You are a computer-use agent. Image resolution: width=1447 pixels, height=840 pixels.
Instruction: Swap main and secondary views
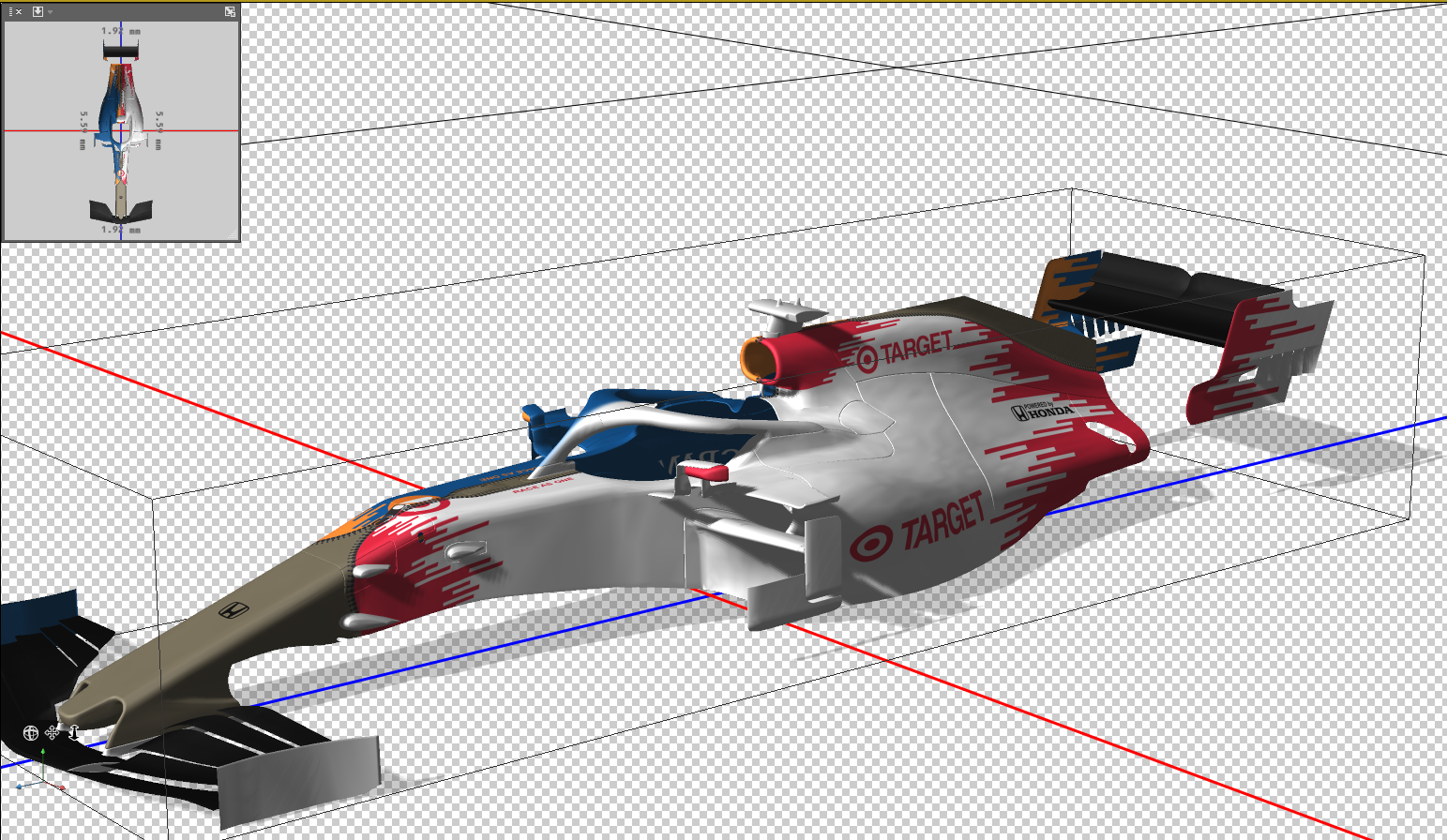coord(230,11)
